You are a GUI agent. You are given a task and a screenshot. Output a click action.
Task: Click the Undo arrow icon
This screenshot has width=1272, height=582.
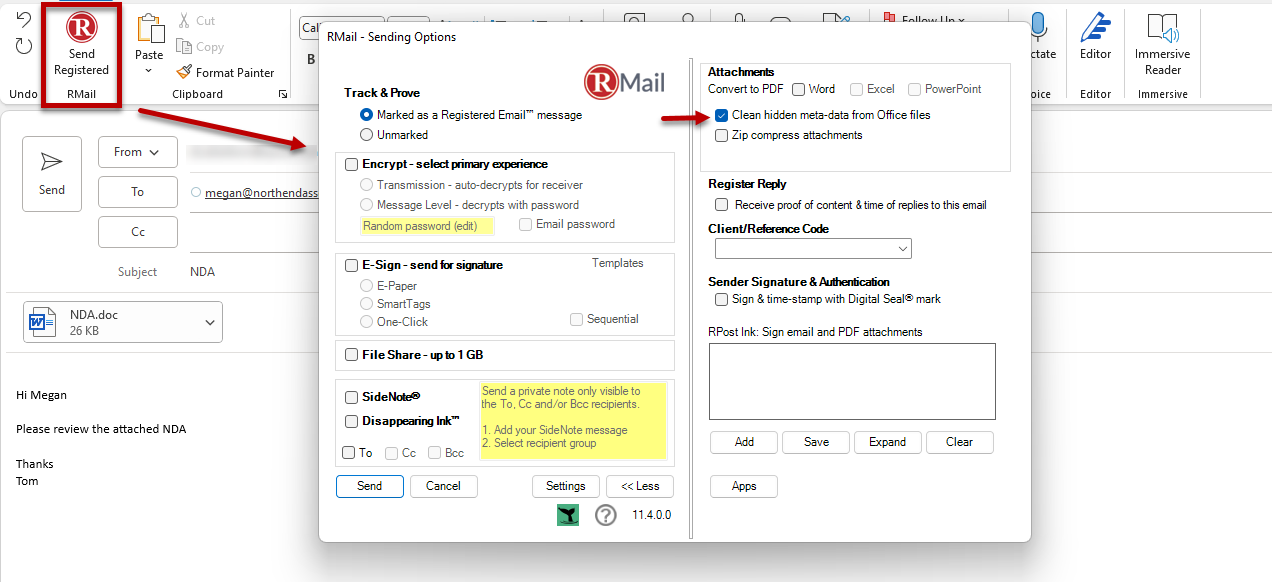24,21
